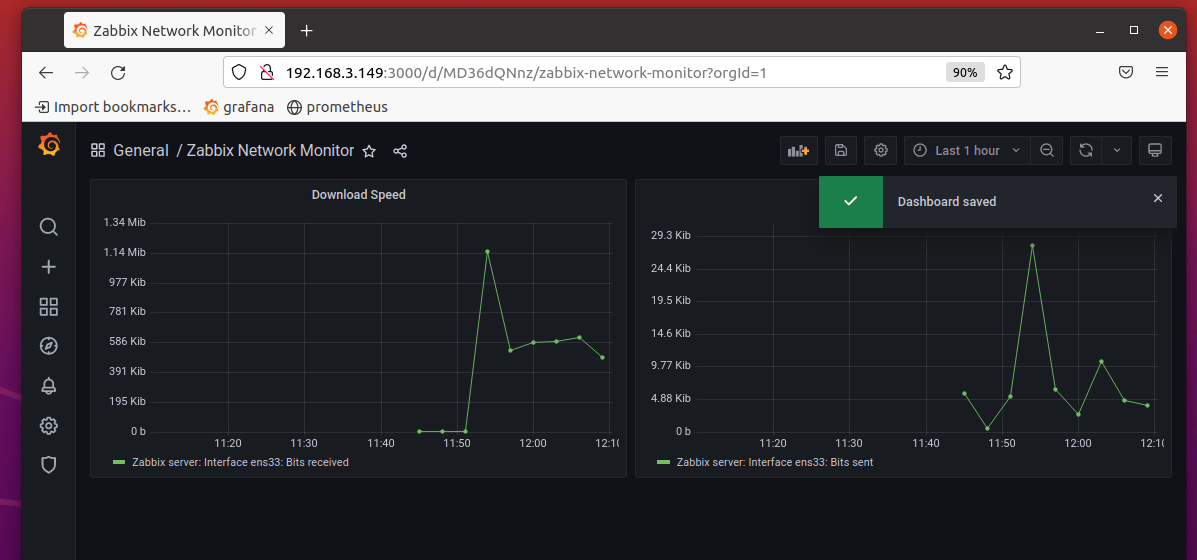Dismiss the Dashboard saved notification
Screen dimensions: 1197x560
click(x=1158, y=198)
